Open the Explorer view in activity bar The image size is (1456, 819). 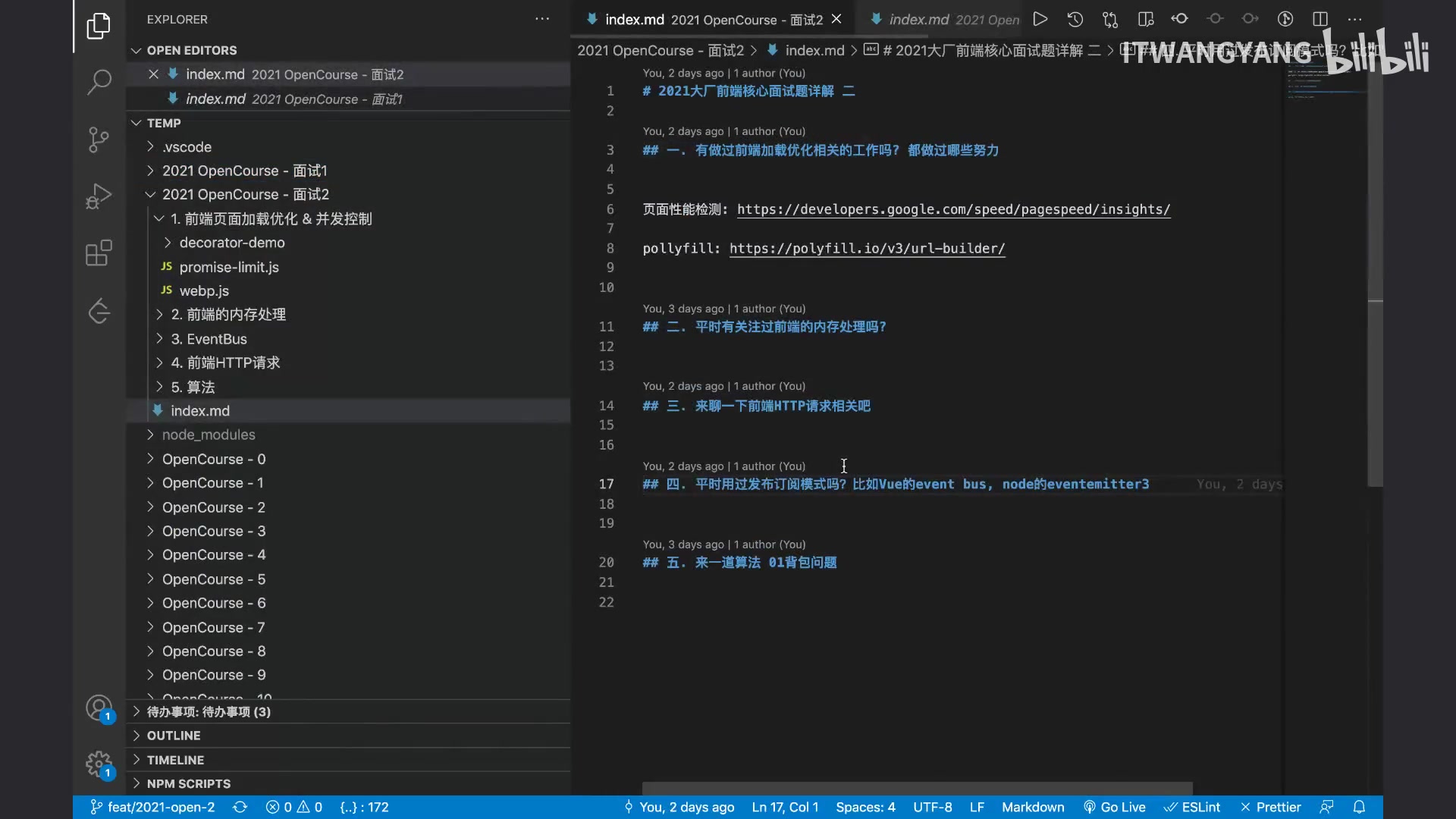99,26
